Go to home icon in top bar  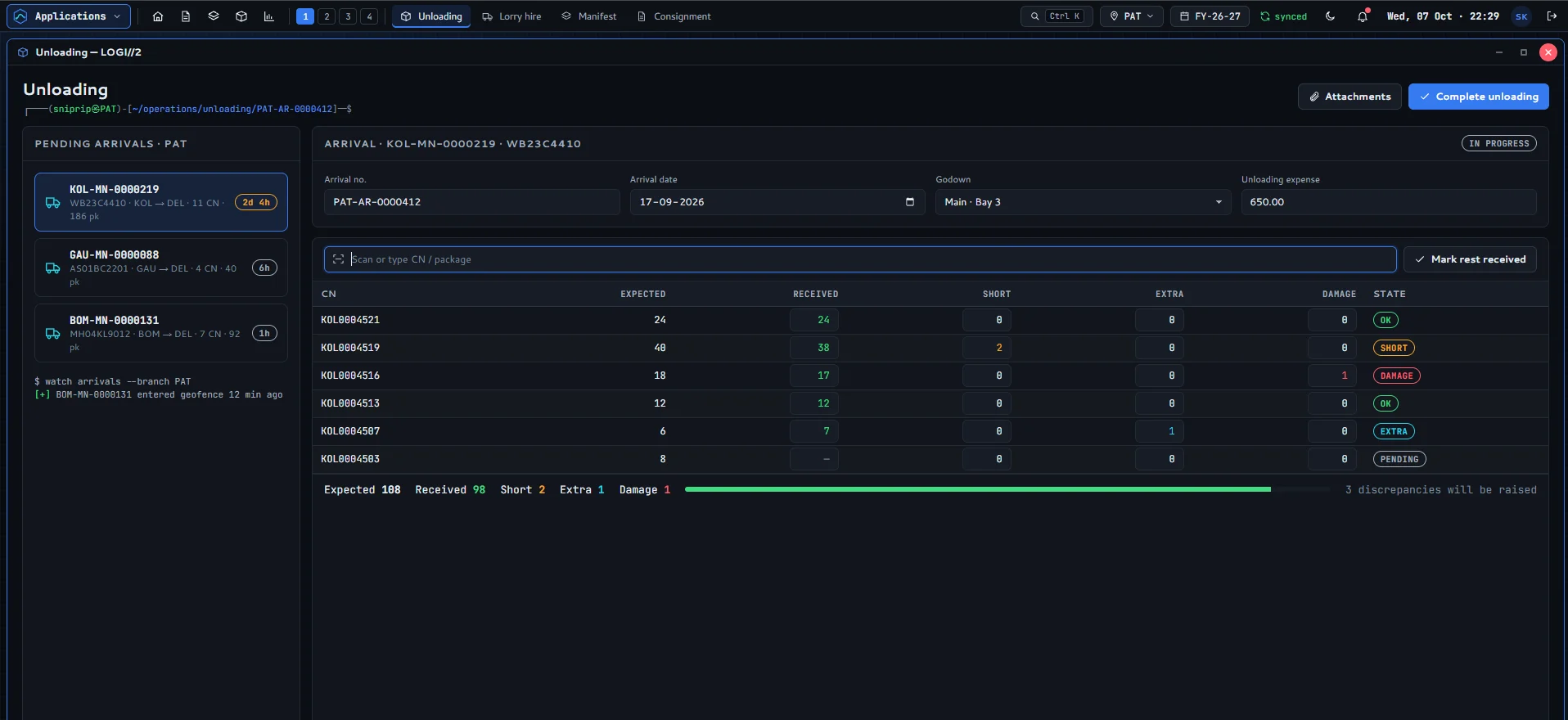(158, 16)
